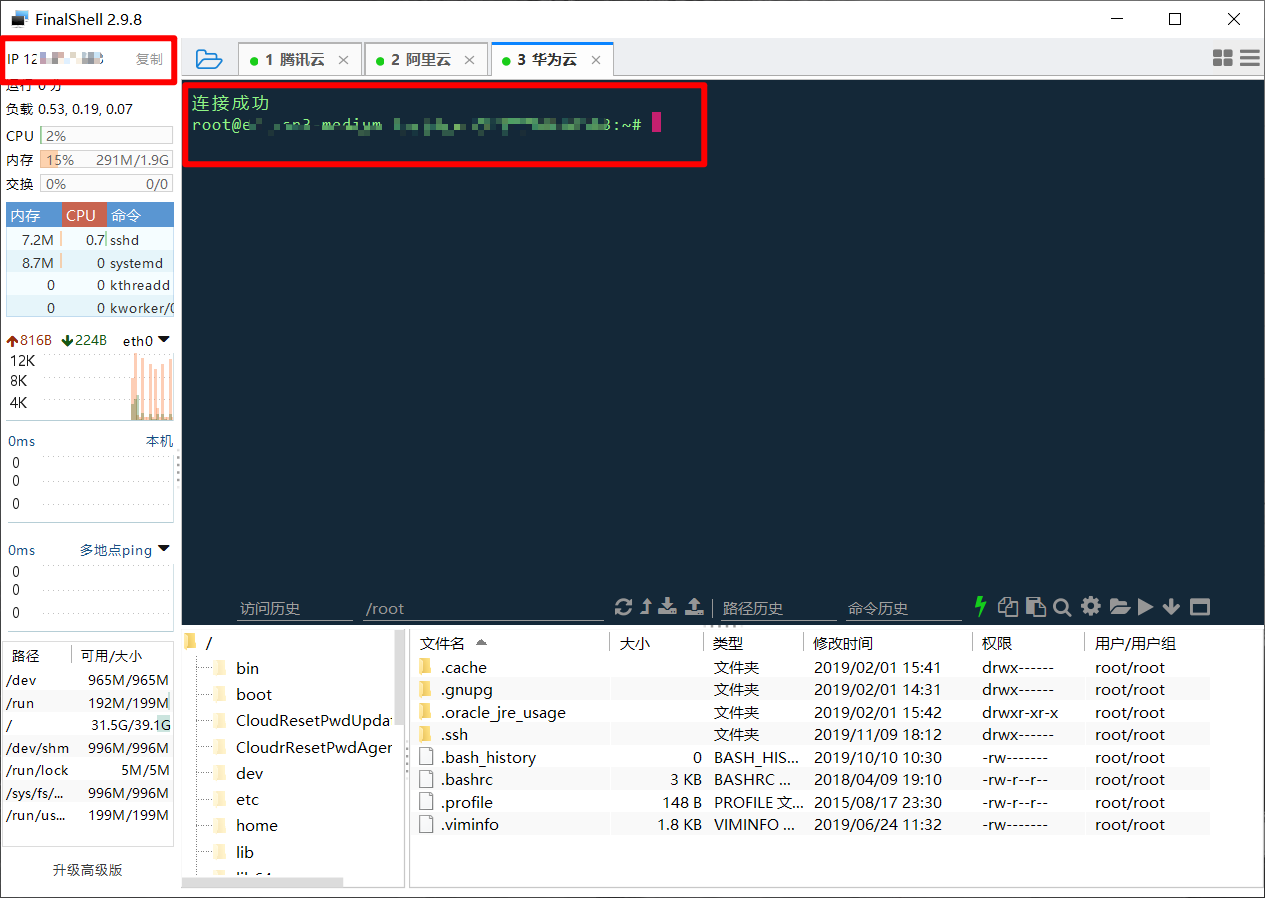Image resolution: width=1265 pixels, height=898 pixels.
Task: Click the down arrow icon in terminal toolbar
Action: [1172, 607]
